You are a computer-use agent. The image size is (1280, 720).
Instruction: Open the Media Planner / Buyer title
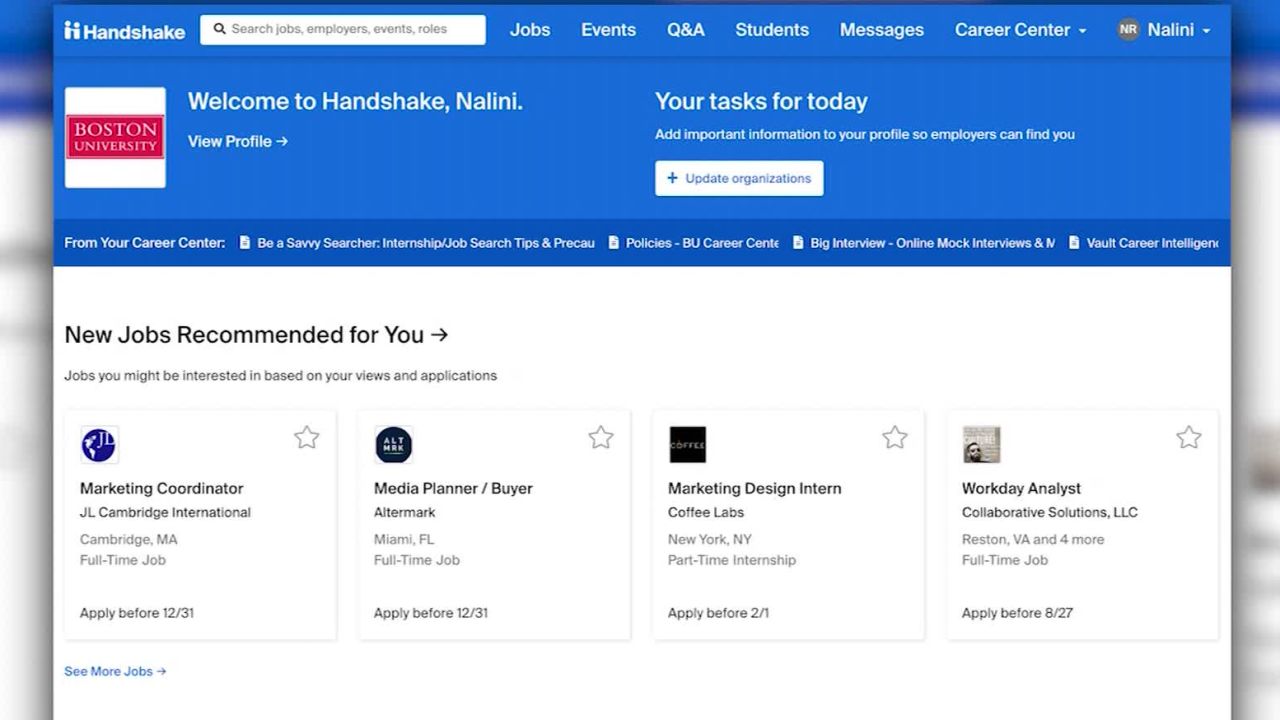coord(453,488)
